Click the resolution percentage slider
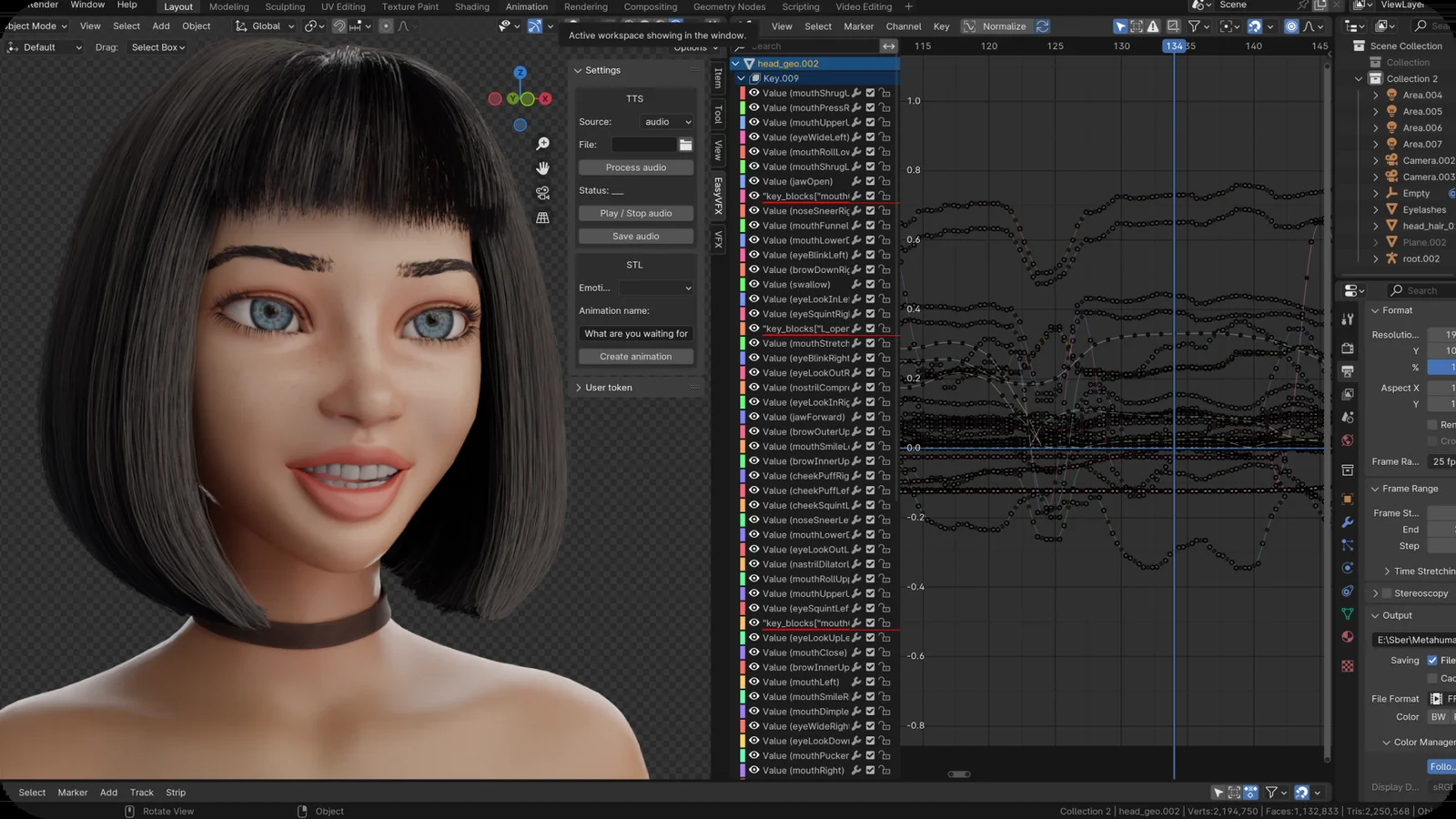This screenshot has width=1456, height=819. tap(1441, 368)
